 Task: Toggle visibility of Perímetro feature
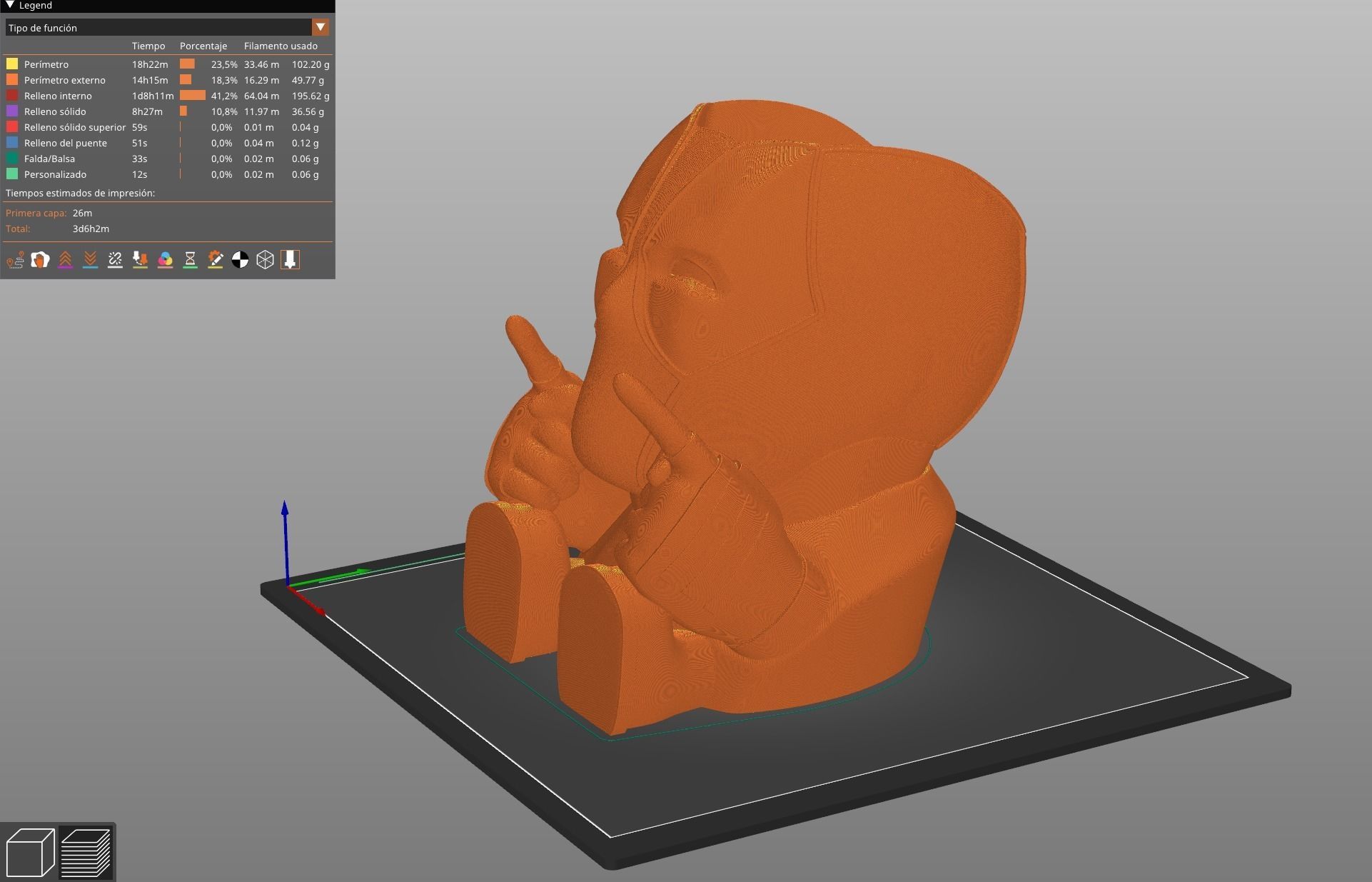click(x=168, y=64)
